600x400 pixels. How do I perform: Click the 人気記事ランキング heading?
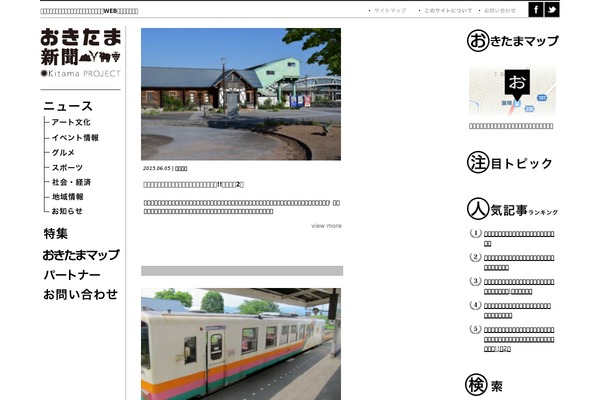click(512, 209)
